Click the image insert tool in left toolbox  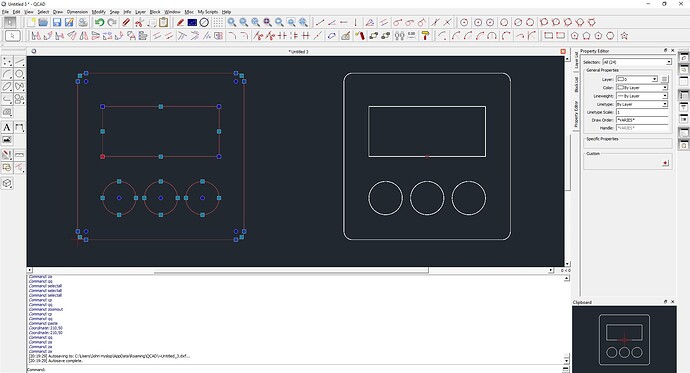[x=7, y=140]
